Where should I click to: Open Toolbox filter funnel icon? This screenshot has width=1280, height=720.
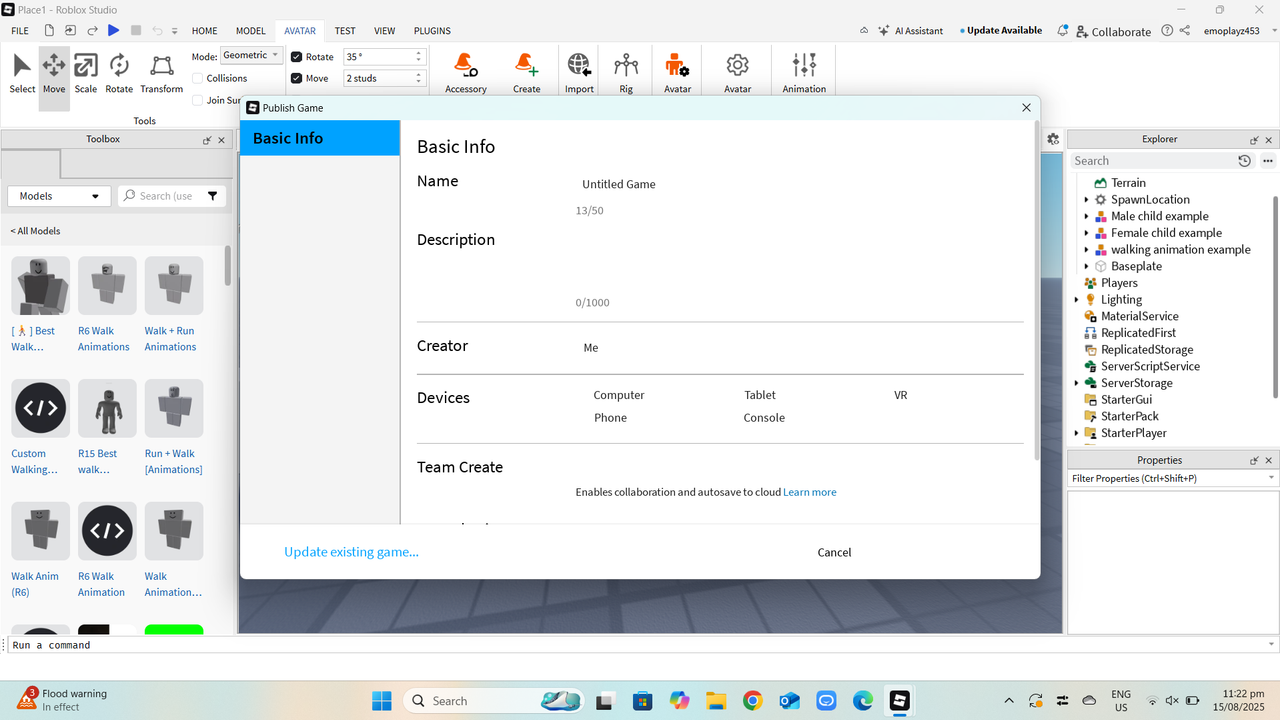[x=212, y=196]
